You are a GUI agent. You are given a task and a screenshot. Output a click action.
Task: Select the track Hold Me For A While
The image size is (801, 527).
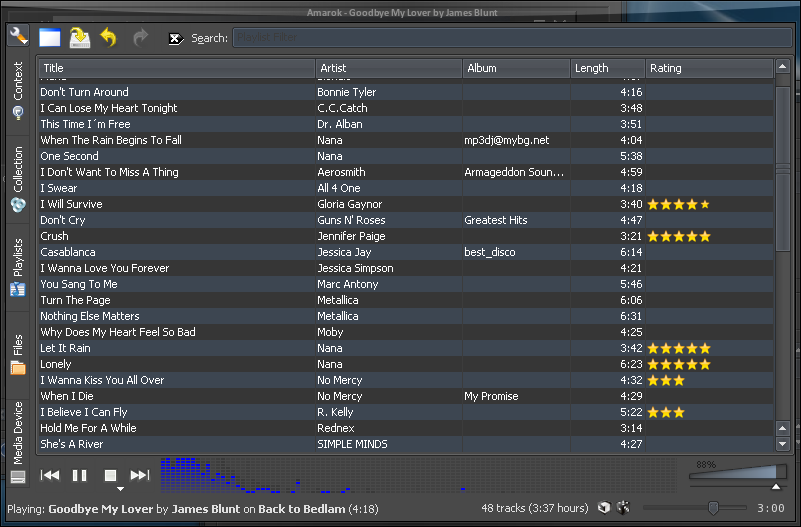click(406, 428)
